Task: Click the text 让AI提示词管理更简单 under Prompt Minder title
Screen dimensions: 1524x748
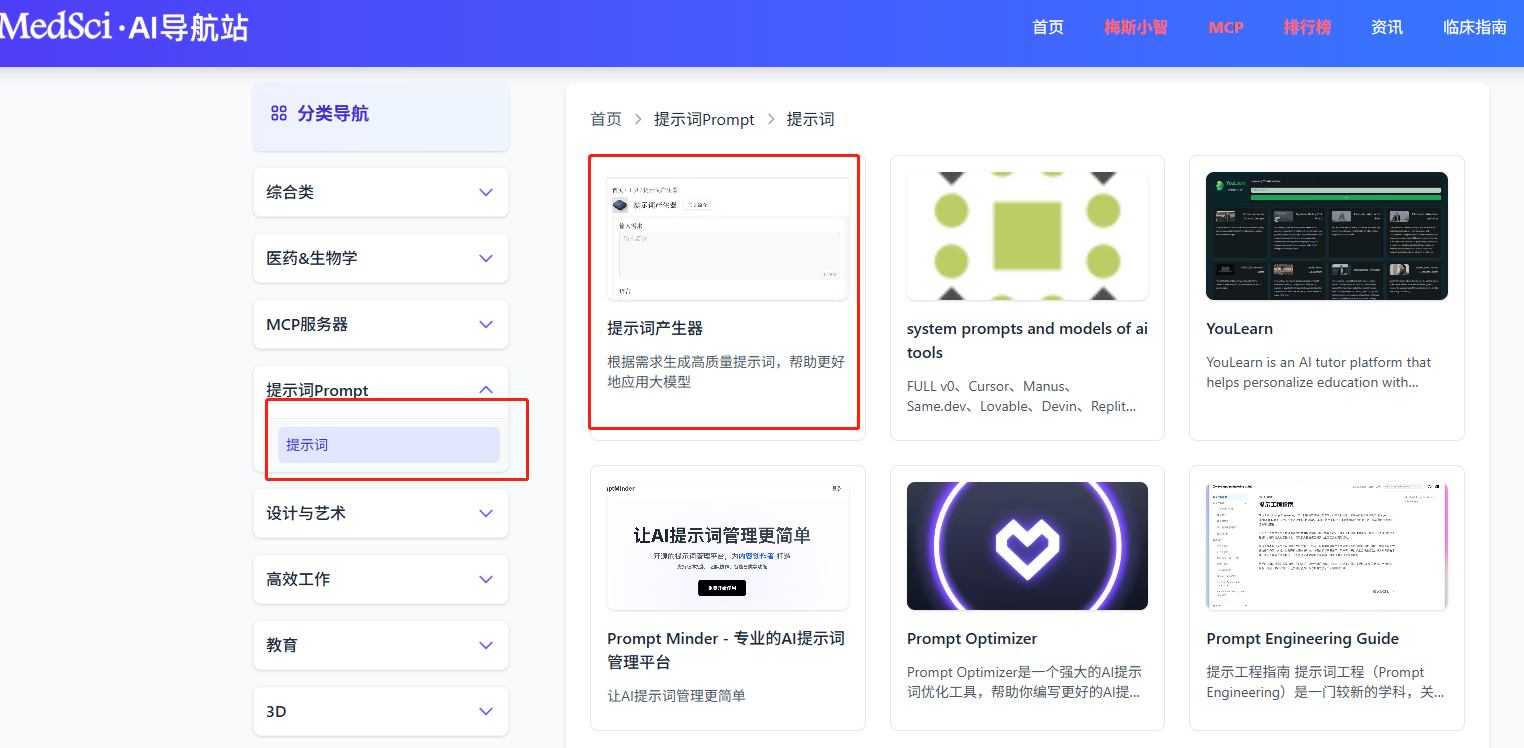Action: pyautogui.click(x=676, y=695)
